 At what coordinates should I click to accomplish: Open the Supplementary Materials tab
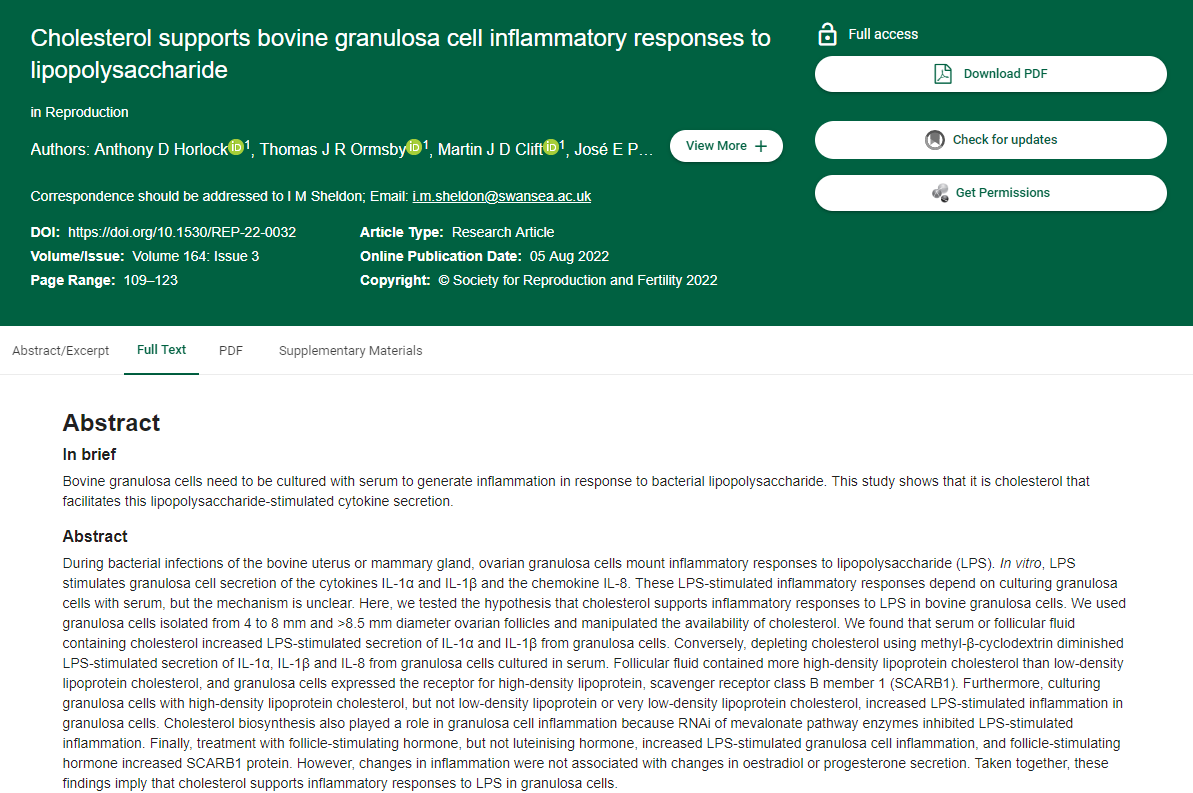click(350, 351)
